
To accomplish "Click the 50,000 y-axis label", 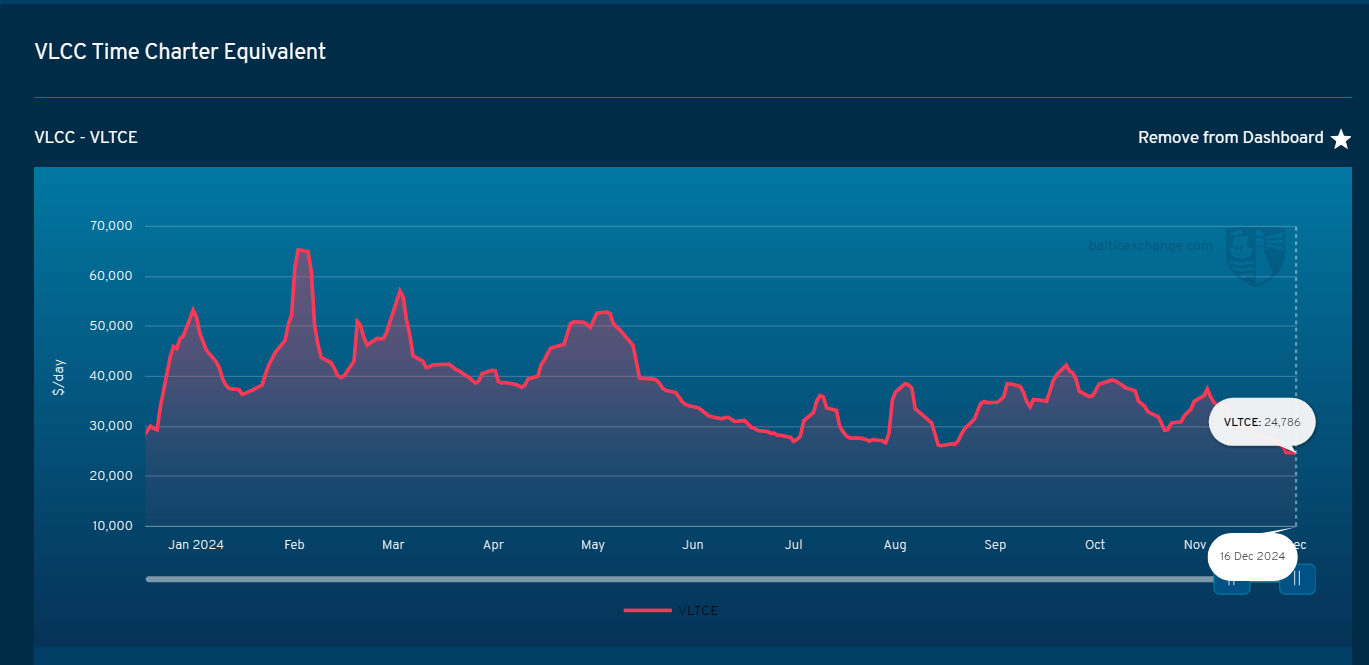I will (111, 326).
